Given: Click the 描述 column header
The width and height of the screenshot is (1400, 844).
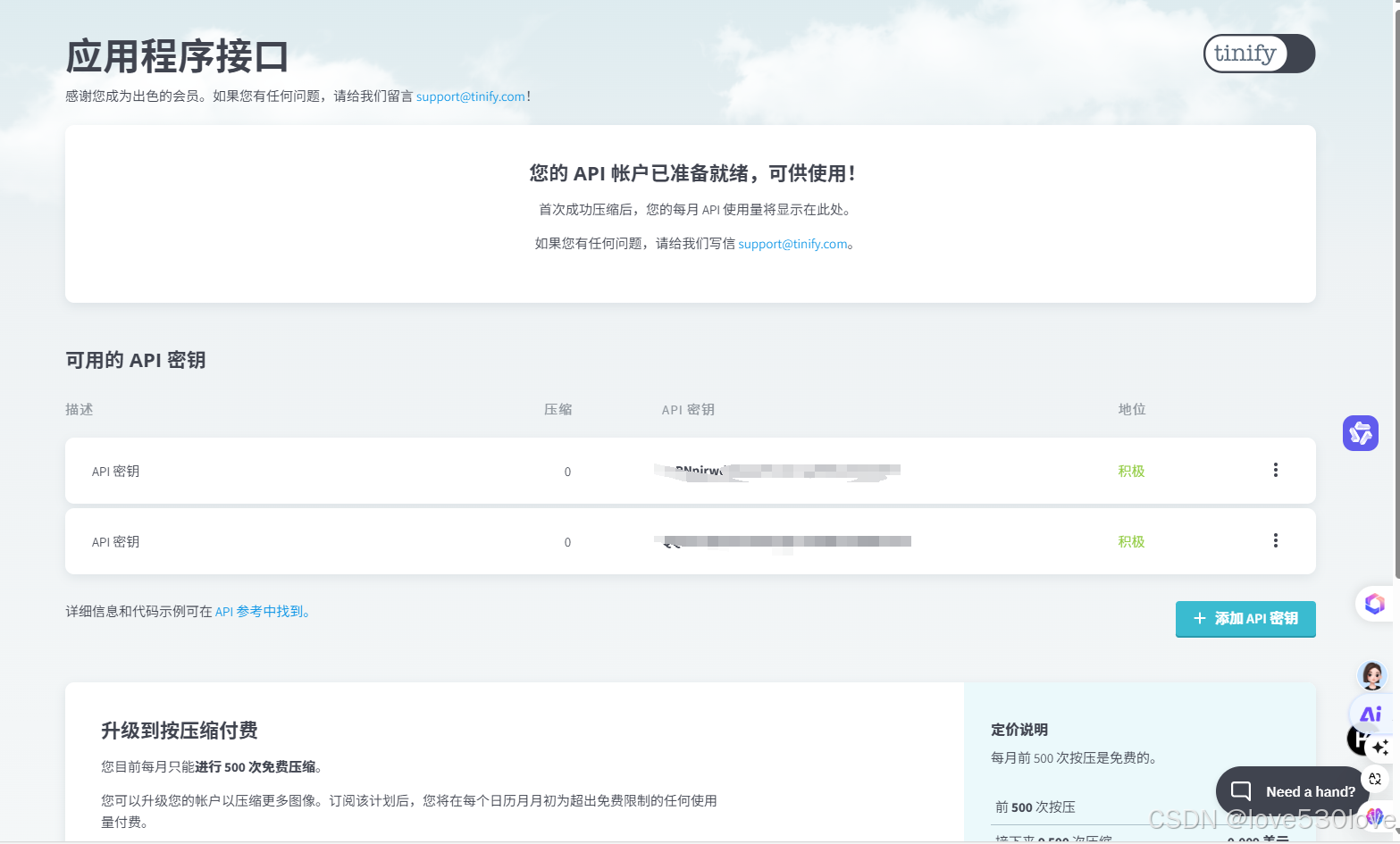Looking at the screenshot, I should pyautogui.click(x=80, y=409).
